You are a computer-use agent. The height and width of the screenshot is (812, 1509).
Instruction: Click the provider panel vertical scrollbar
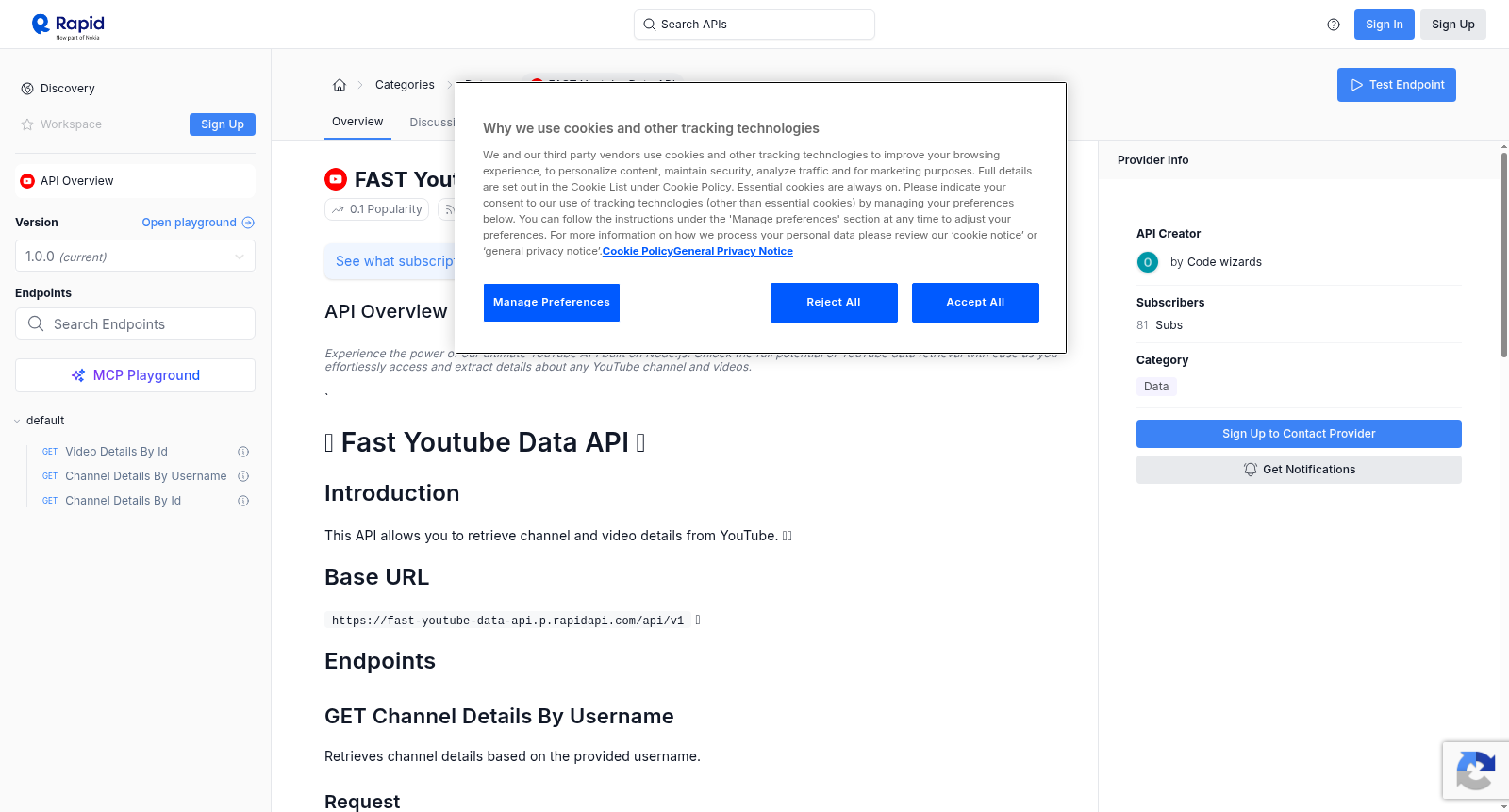[1503, 255]
